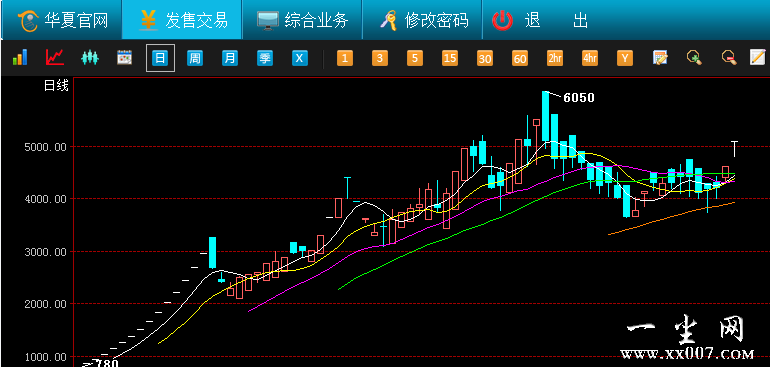Click the zoom out magnifier icon

tap(729, 57)
